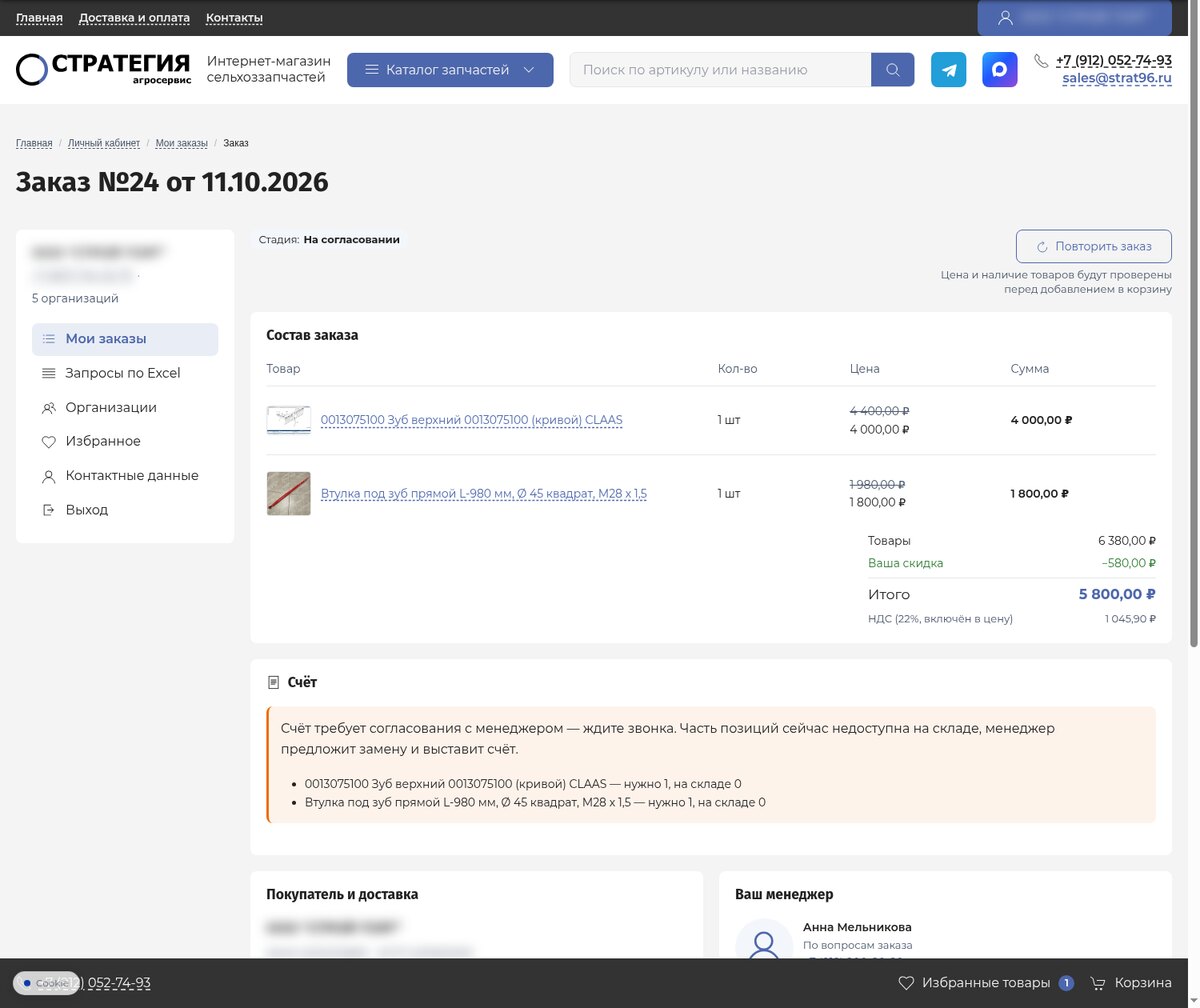Click the Повторить заказ button
1200x1008 pixels.
tap(1093, 246)
